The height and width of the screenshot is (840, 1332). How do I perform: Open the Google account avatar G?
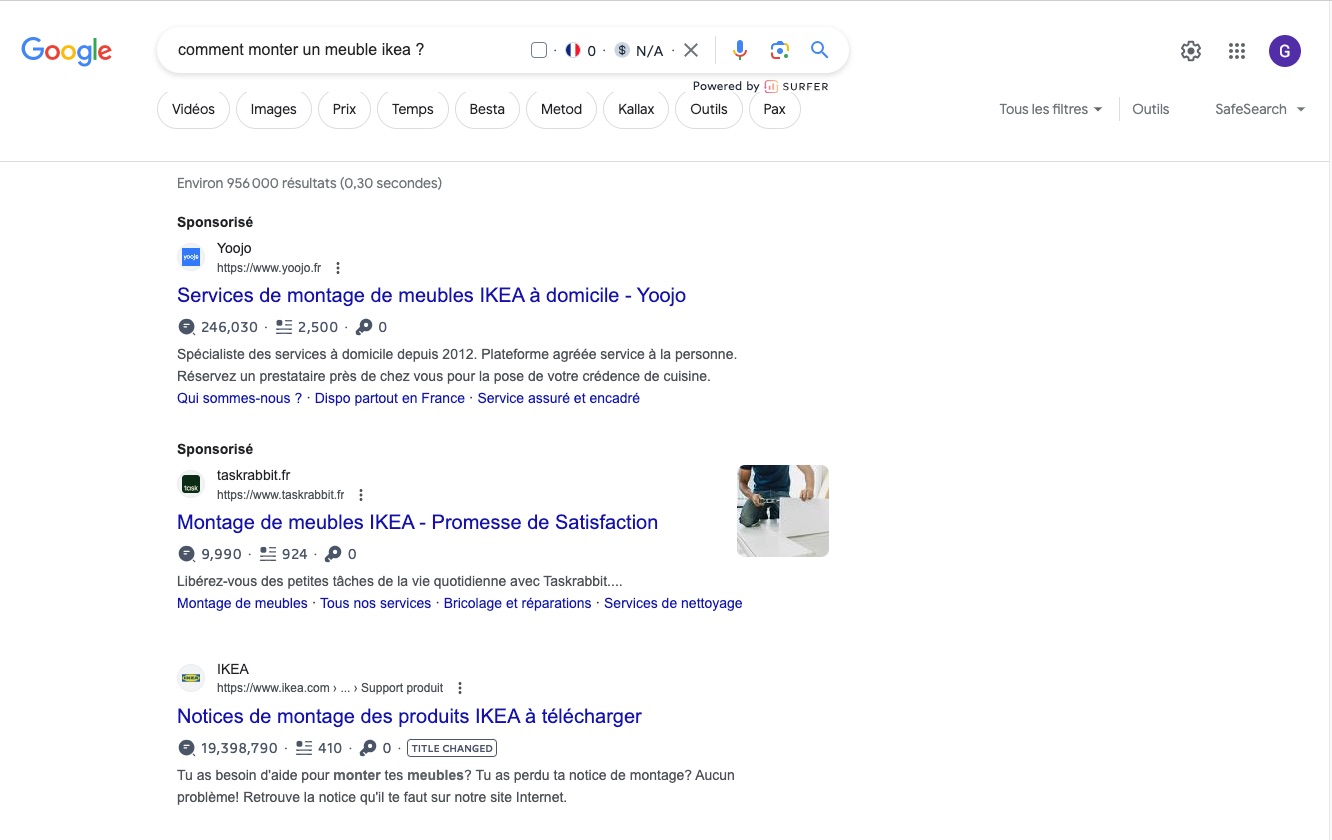tap(1285, 51)
